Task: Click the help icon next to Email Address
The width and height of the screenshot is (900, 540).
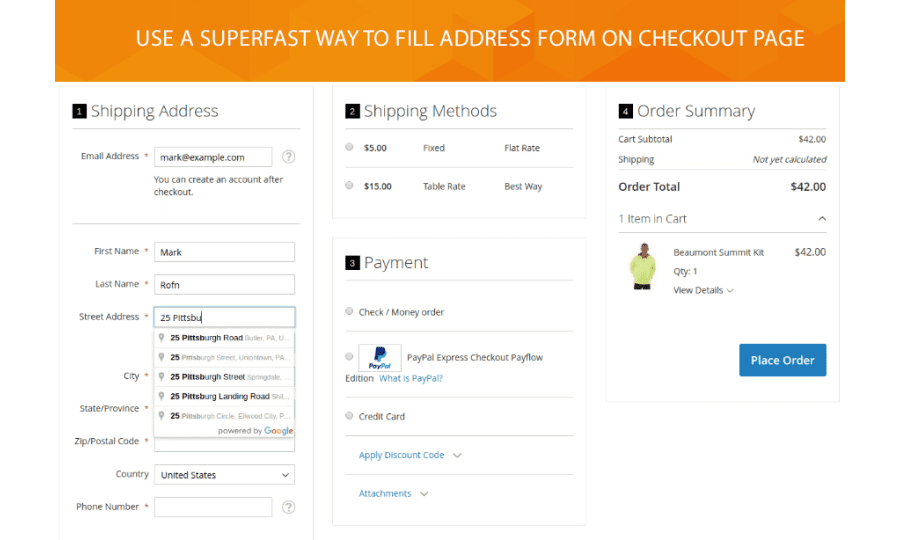Action: [288, 157]
